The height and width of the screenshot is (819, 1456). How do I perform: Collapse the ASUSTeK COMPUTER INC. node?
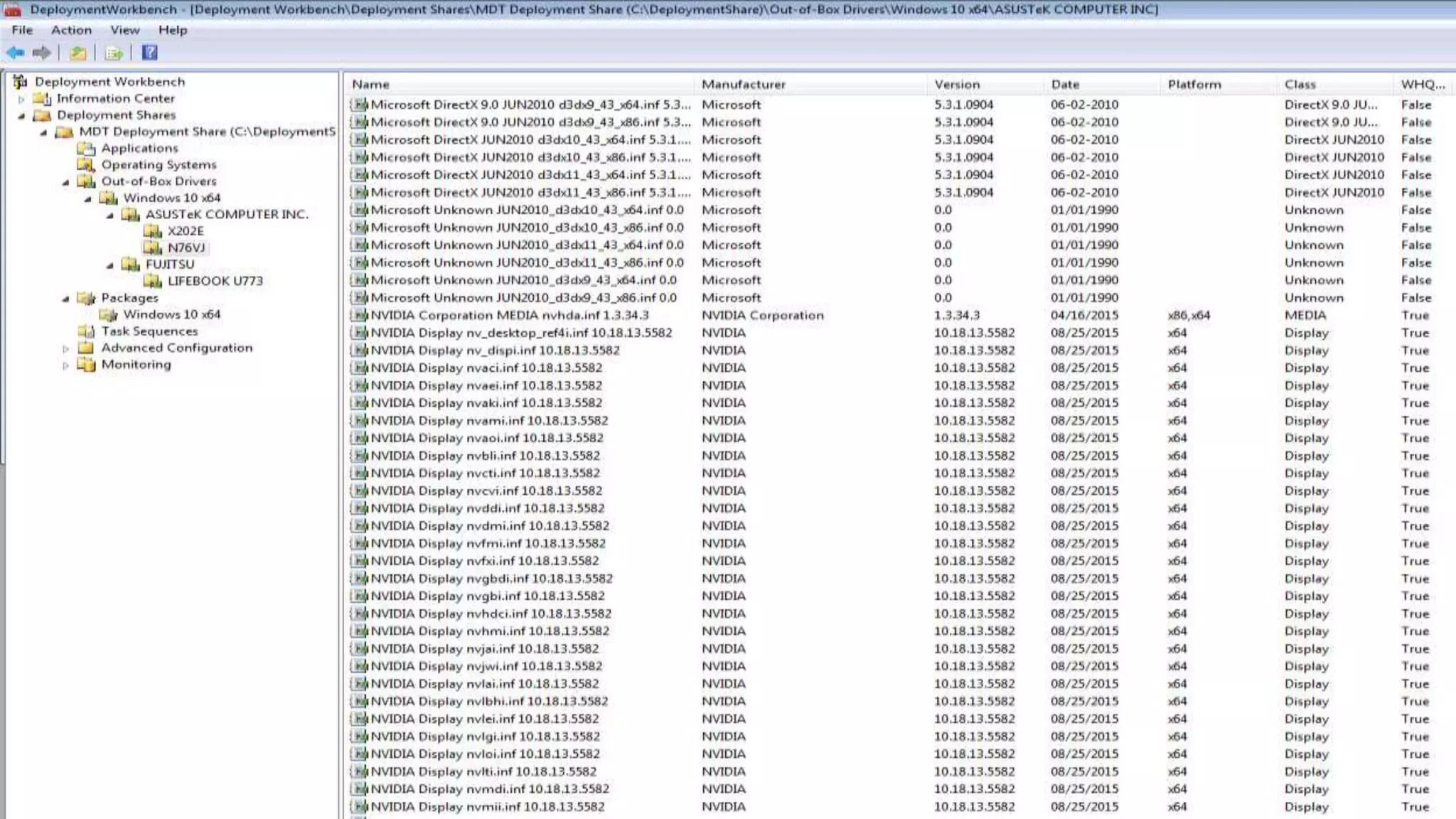(109, 215)
